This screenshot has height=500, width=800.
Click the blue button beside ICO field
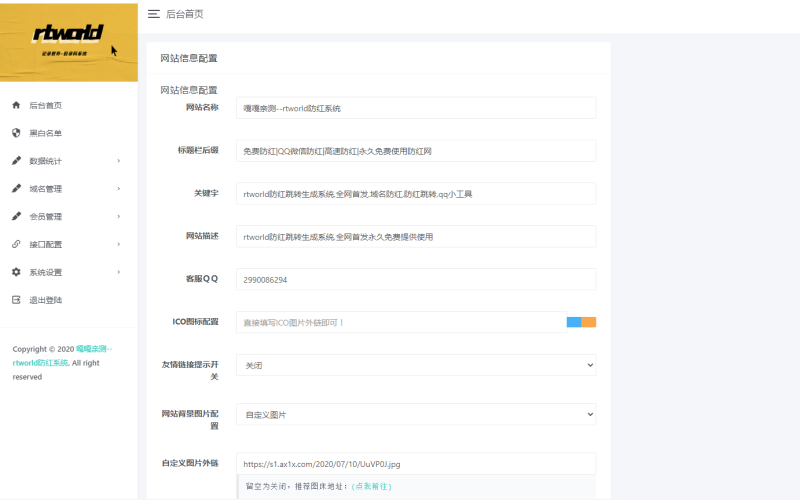click(x=574, y=322)
